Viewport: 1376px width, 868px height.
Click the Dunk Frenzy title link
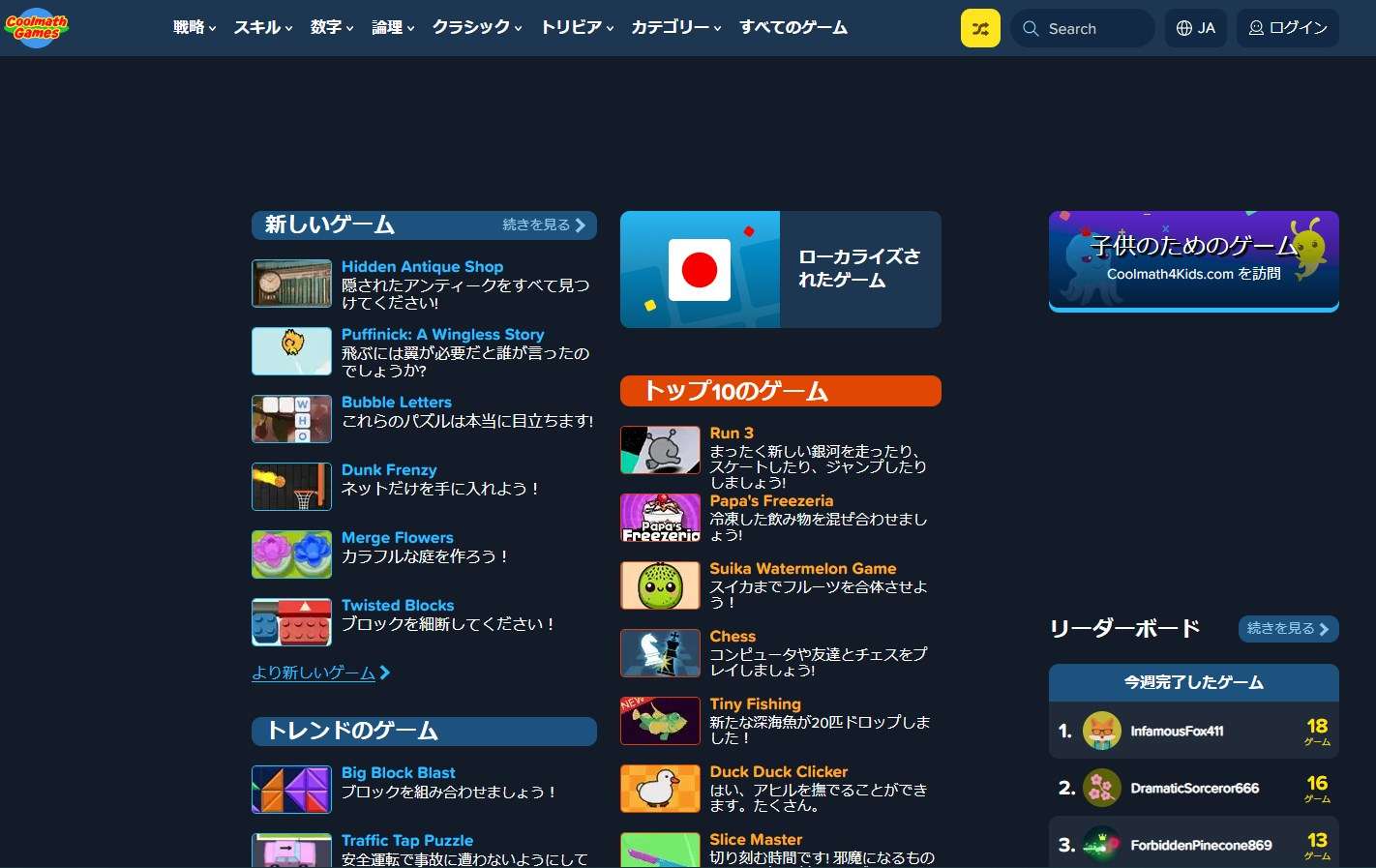tap(389, 470)
